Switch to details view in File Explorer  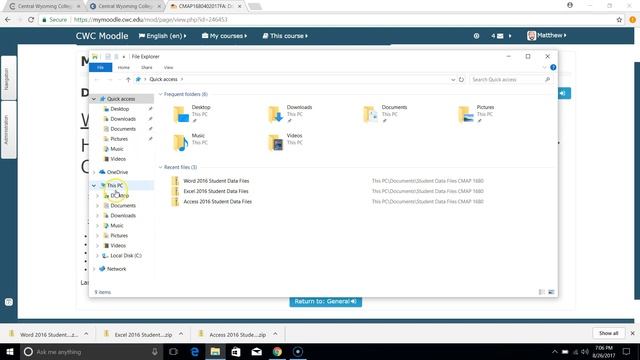point(542,292)
